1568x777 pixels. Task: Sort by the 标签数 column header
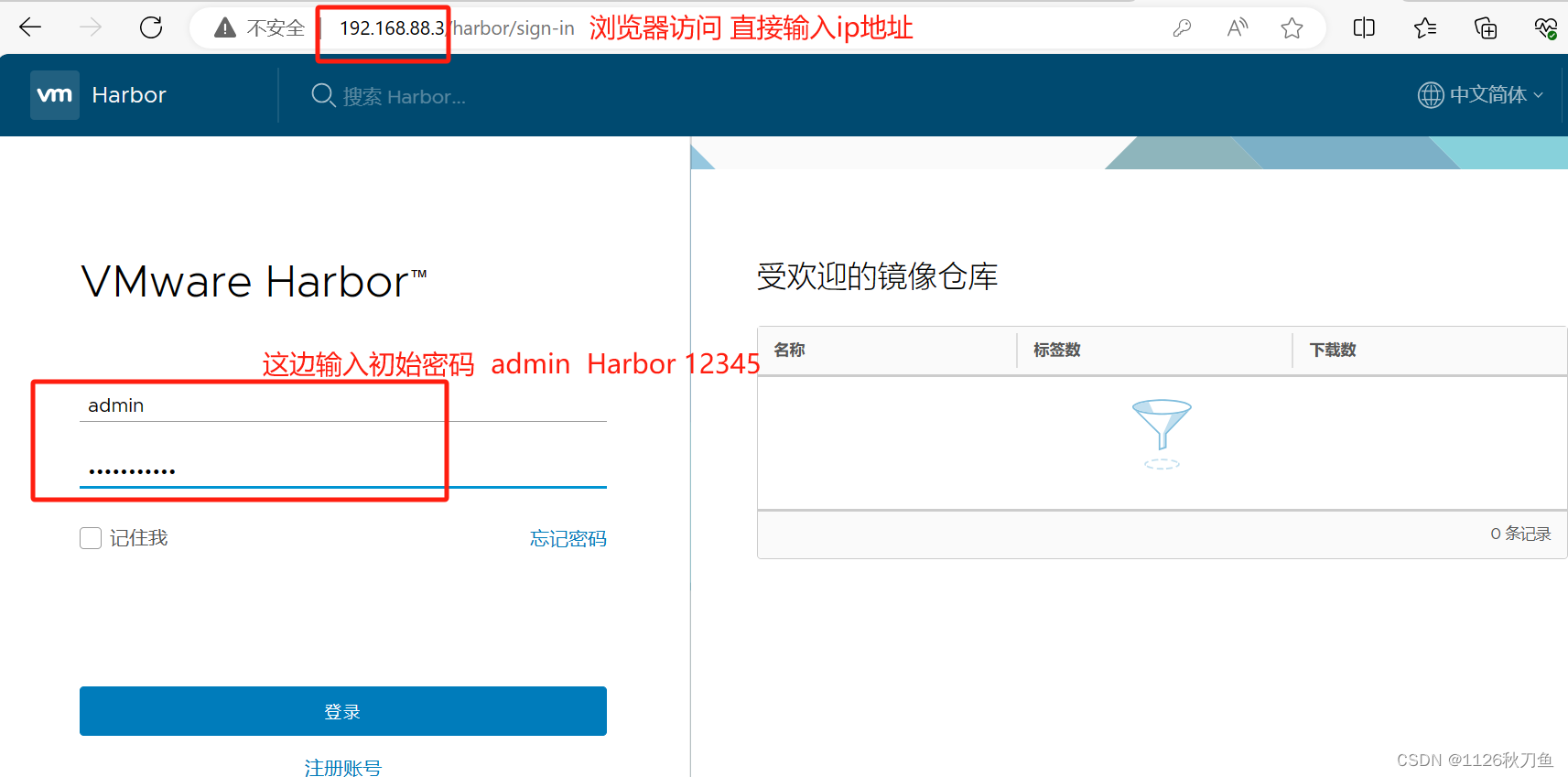pyautogui.click(x=1057, y=350)
